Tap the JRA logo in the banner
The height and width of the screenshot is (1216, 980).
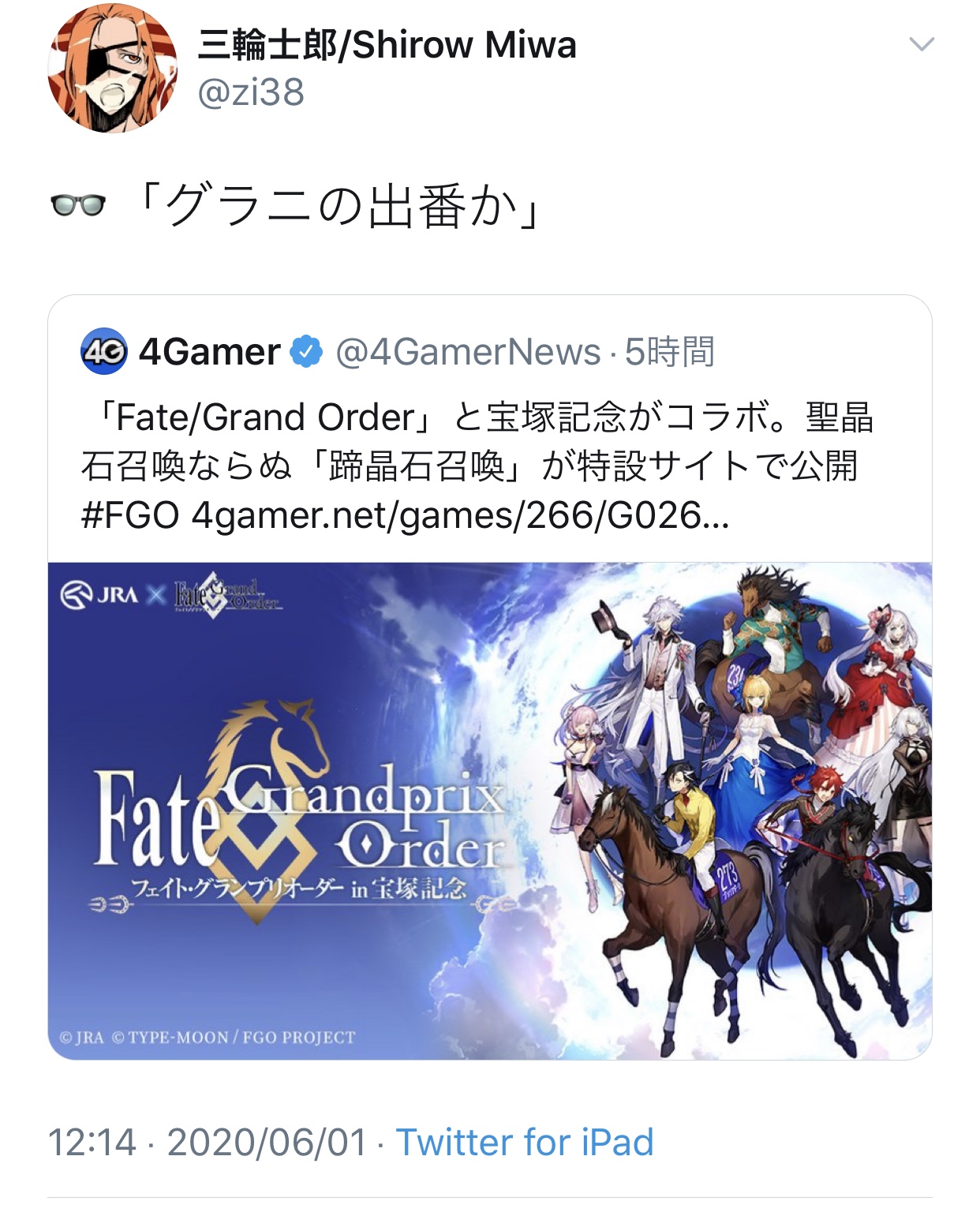pyautogui.click(x=99, y=594)
